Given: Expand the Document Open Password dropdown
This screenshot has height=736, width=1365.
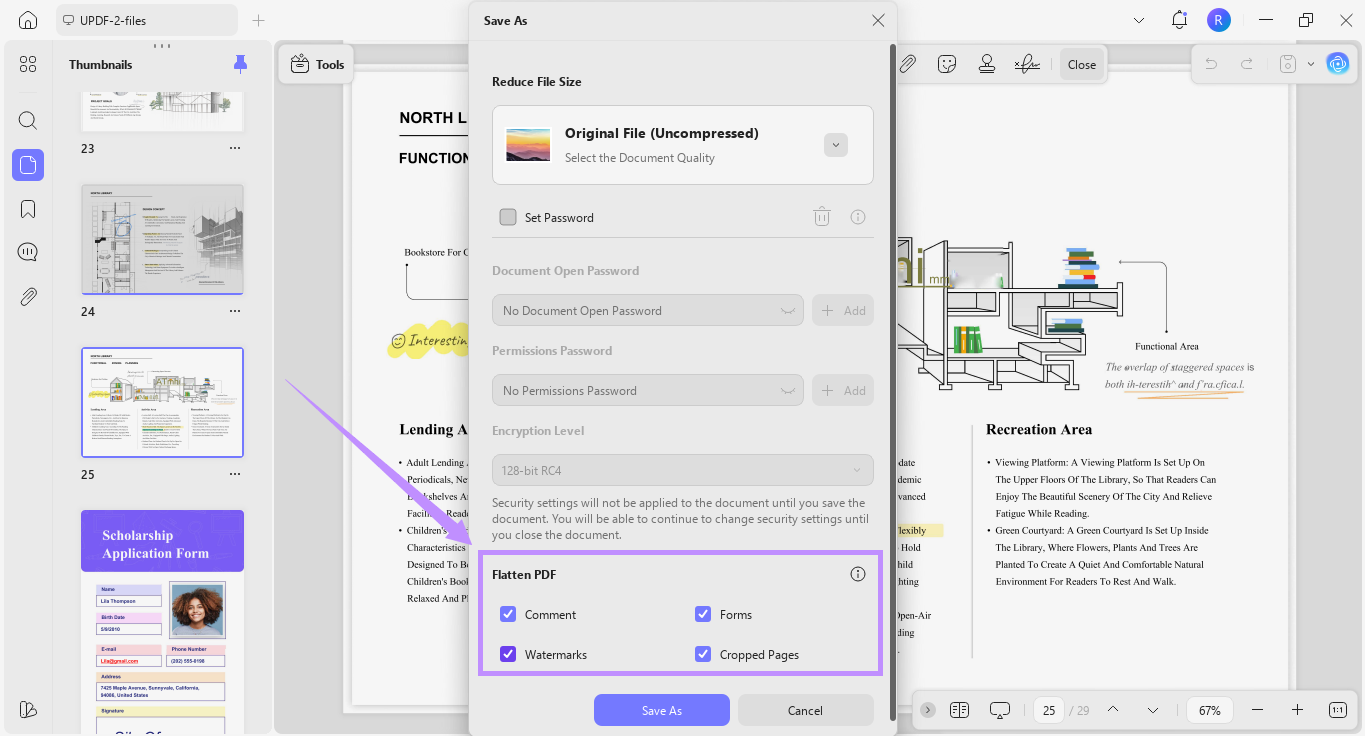Looking at the screenshot, I should (788, 310).
